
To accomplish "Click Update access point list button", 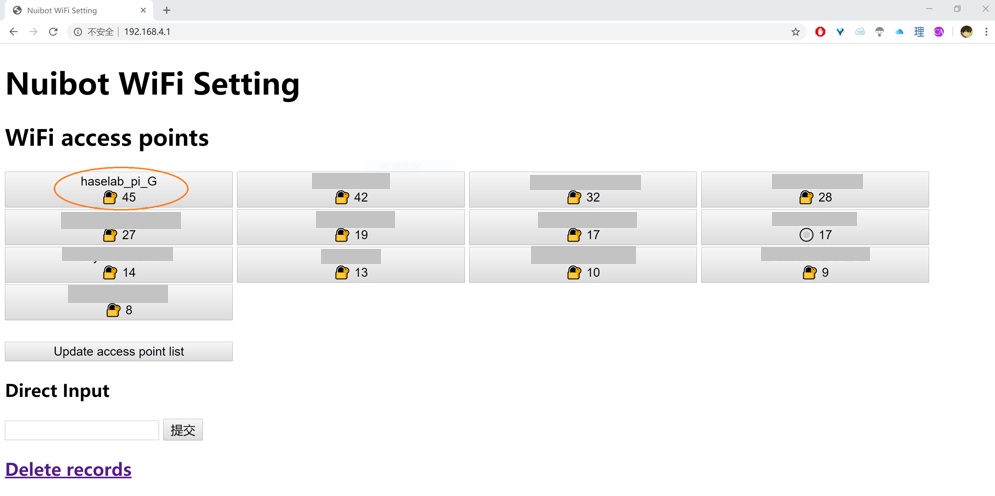I will click(x=119, y=351).
